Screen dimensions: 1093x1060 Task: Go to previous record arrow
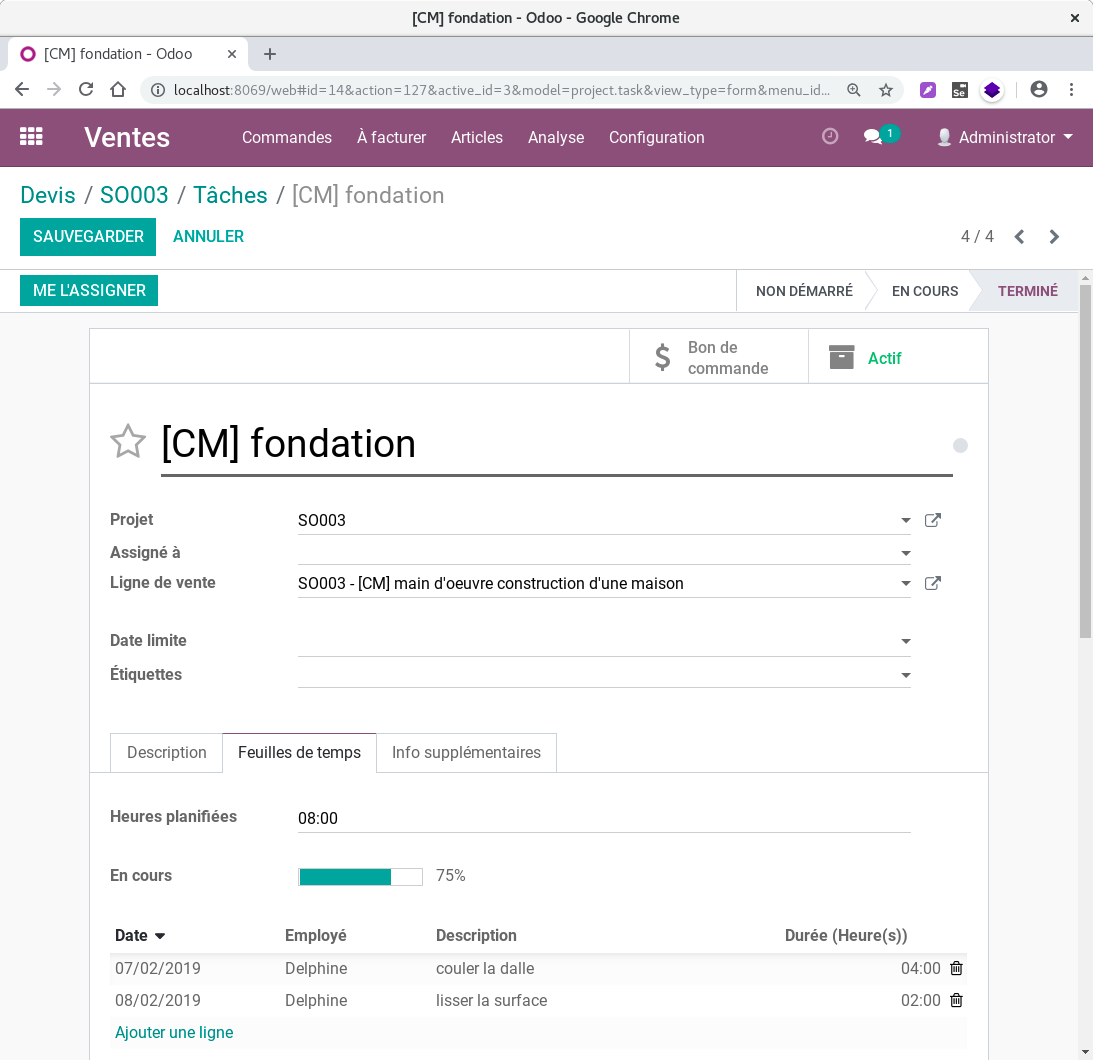[x=1019, y=237]
